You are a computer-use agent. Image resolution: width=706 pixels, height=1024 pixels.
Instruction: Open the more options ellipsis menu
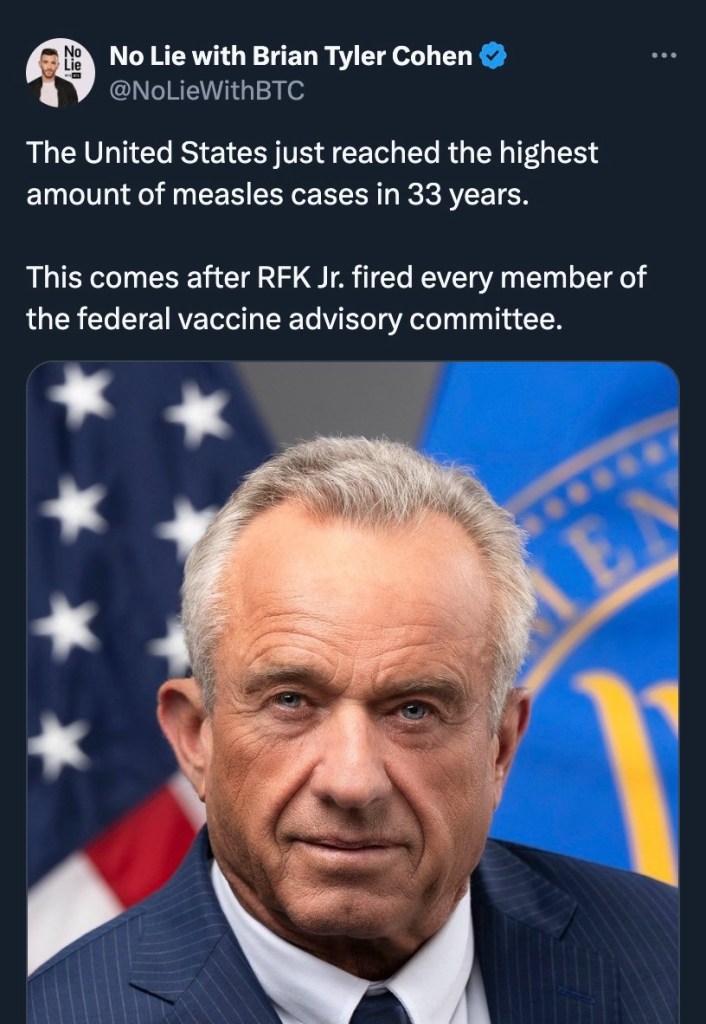[x=663, y=56]
